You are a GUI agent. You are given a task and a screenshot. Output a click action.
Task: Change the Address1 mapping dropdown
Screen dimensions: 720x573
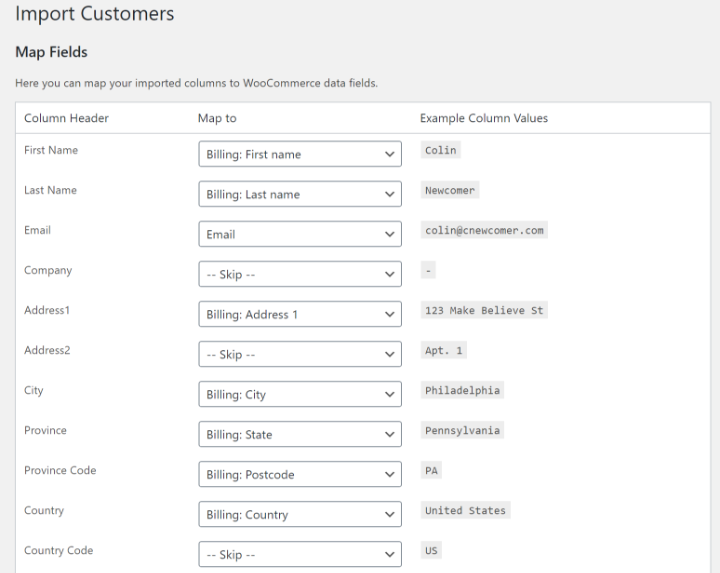click(x=300, y=314)
